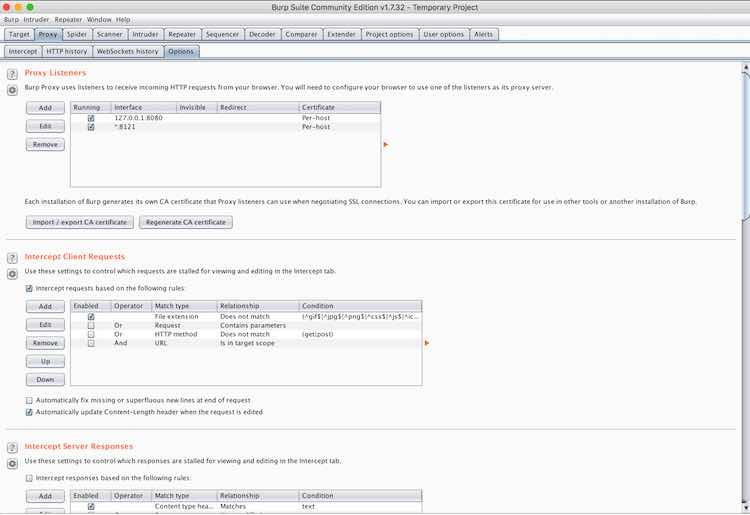750x515 pixels.
Task: Click the Certificate column header in listeners
Action: pyautogui.click(x=340, y=107)
